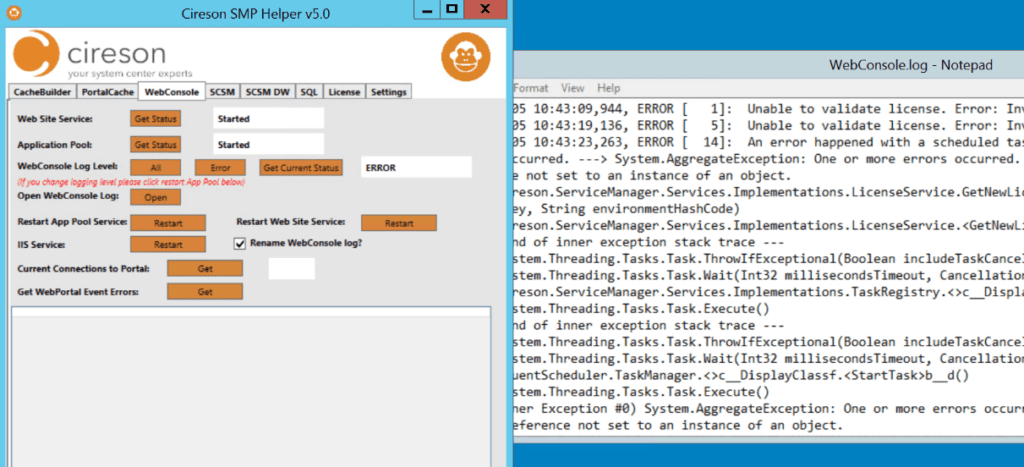
Task: Click the Application Pool status field
Action: 268,144
